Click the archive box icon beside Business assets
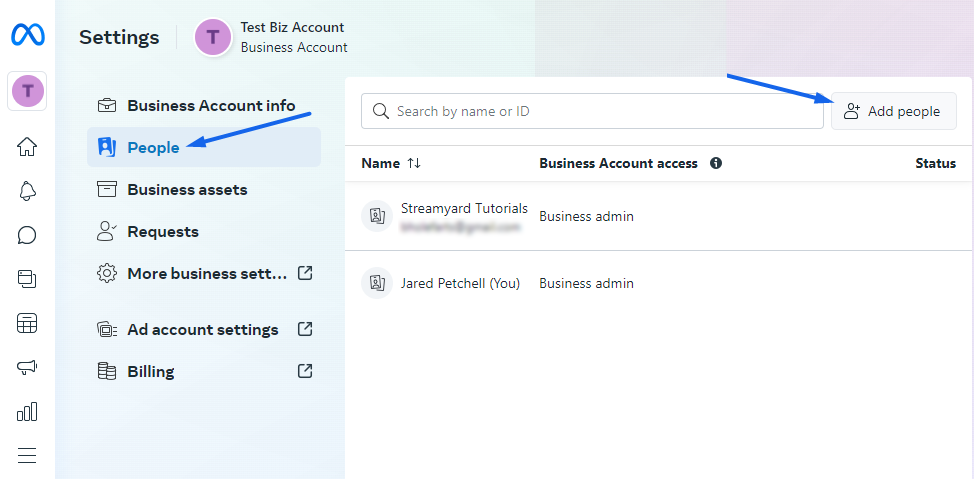Image resolution: width=974 pixels, height=479 pixels. click(x=107, y=189)
